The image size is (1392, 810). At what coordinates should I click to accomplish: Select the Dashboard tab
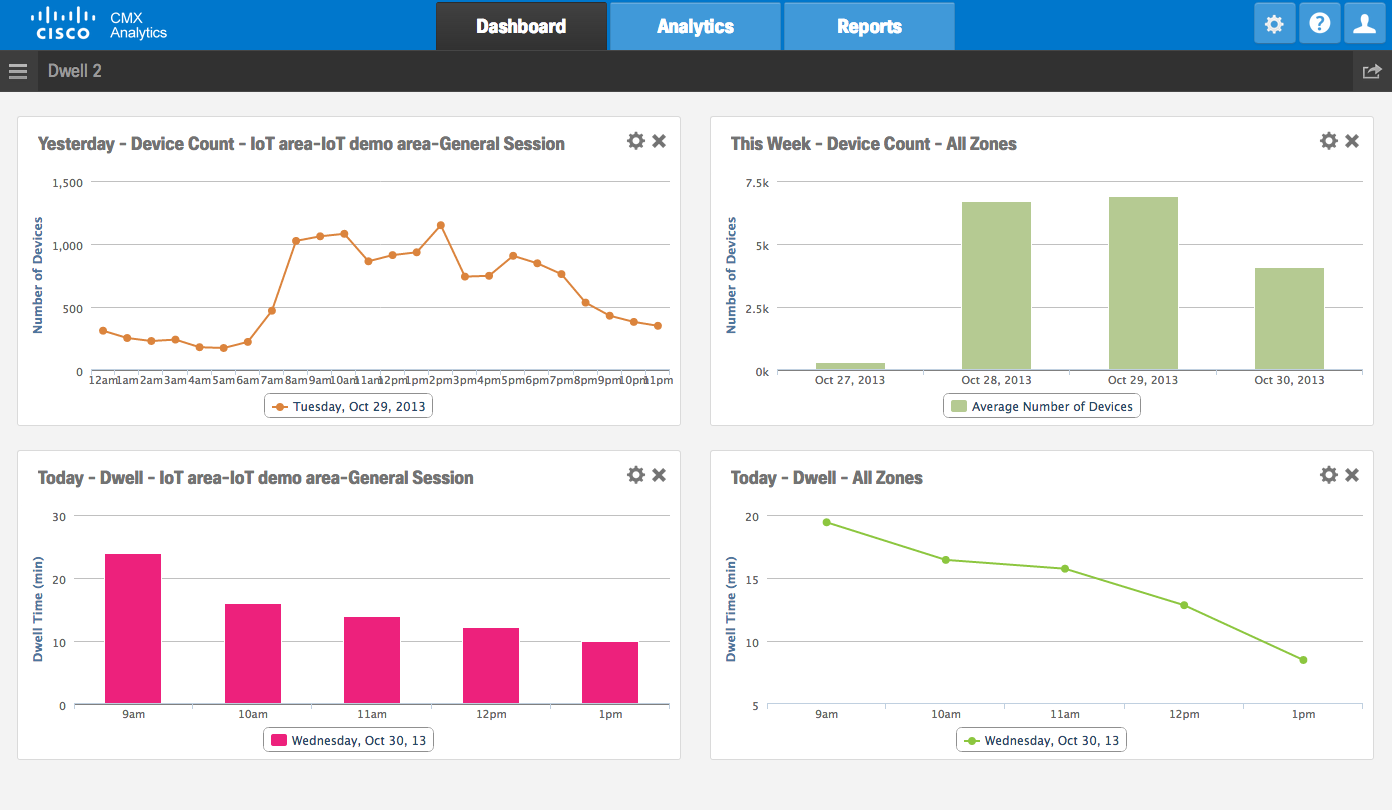(521, 27)
